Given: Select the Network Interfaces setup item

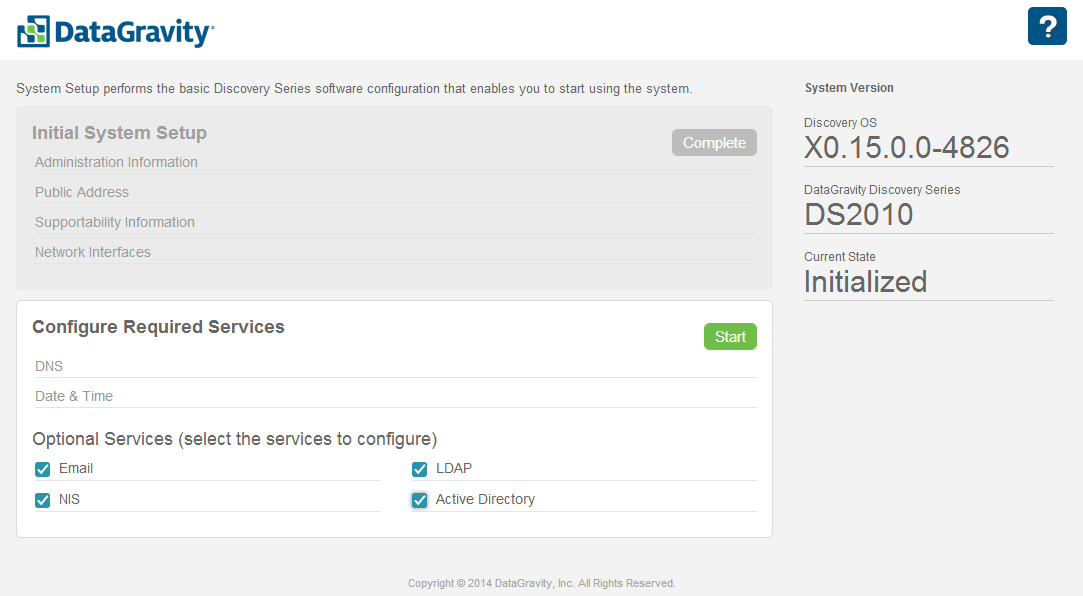Looking at the screenshot, I should click(93, 251).
